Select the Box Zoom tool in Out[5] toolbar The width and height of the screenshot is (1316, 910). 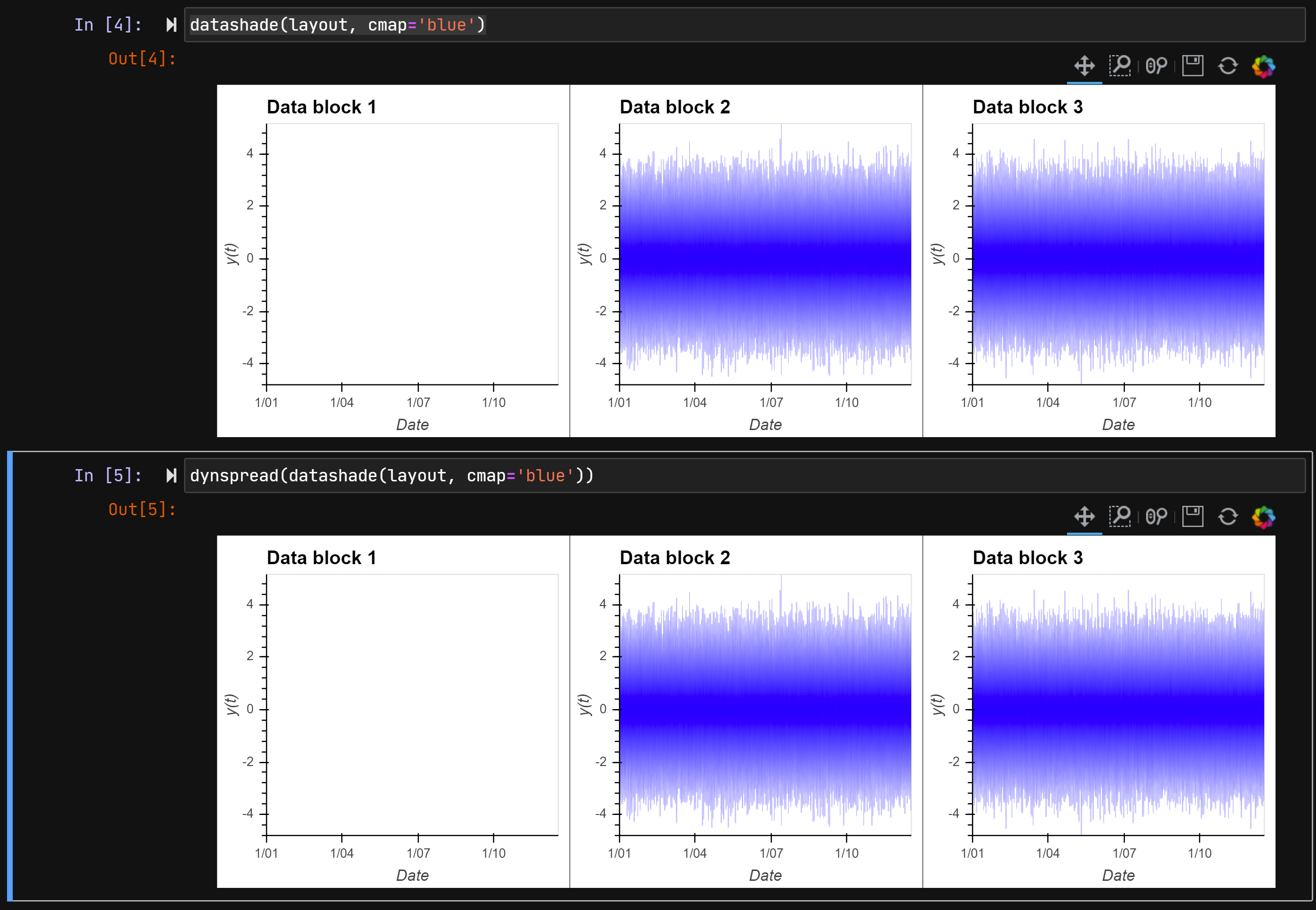1119,516
